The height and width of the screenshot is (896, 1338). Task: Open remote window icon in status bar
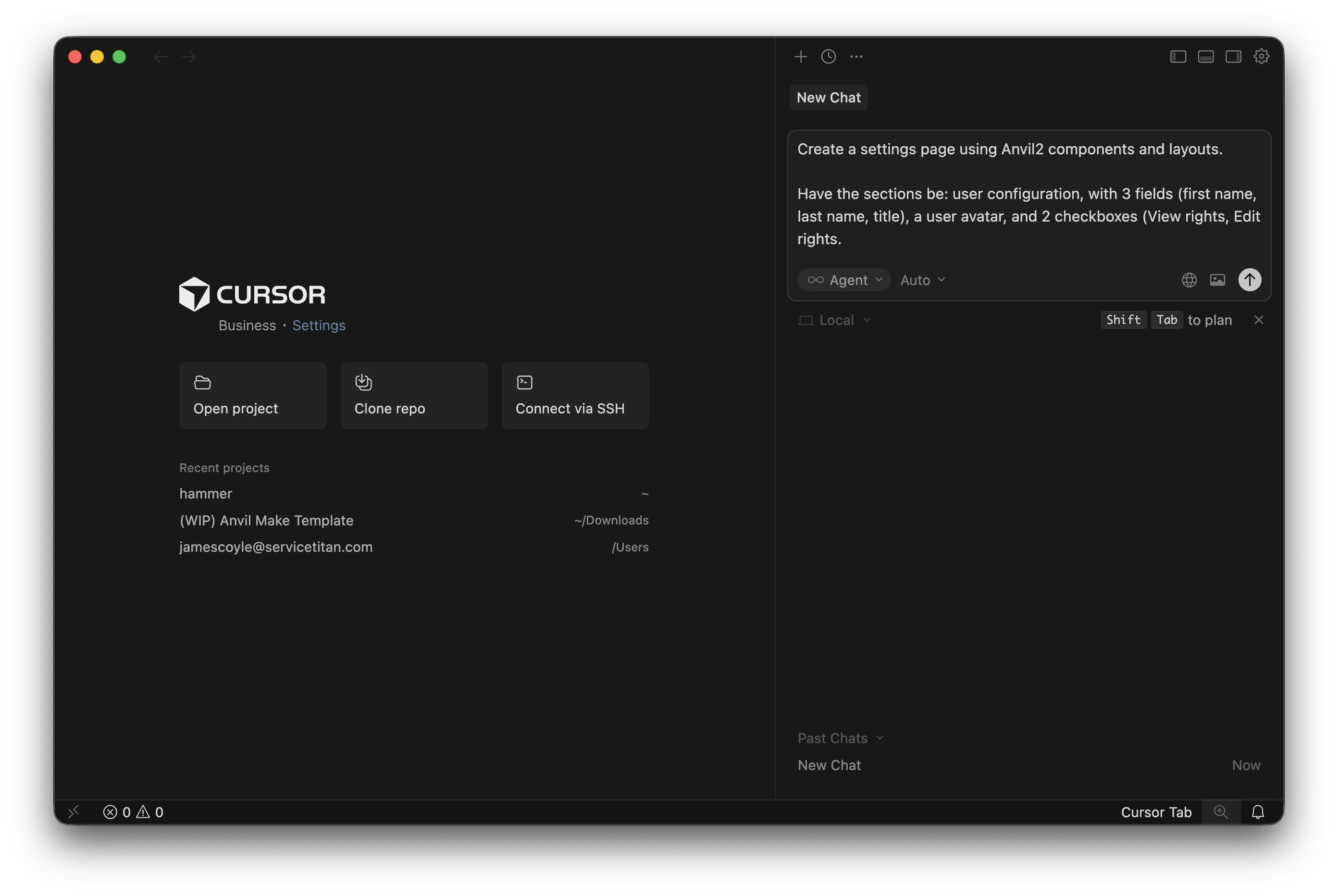click(74, 812)
